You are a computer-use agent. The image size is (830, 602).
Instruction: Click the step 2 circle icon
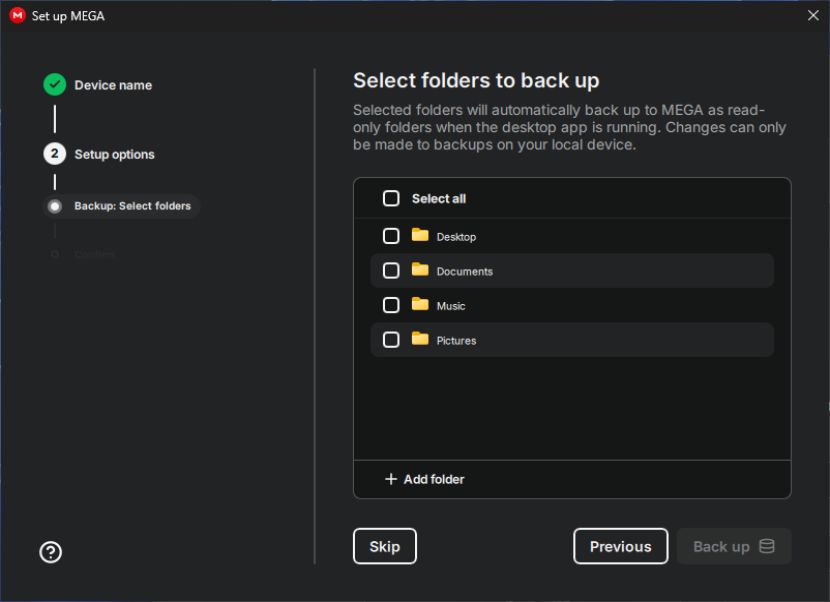tap(55, 154)
